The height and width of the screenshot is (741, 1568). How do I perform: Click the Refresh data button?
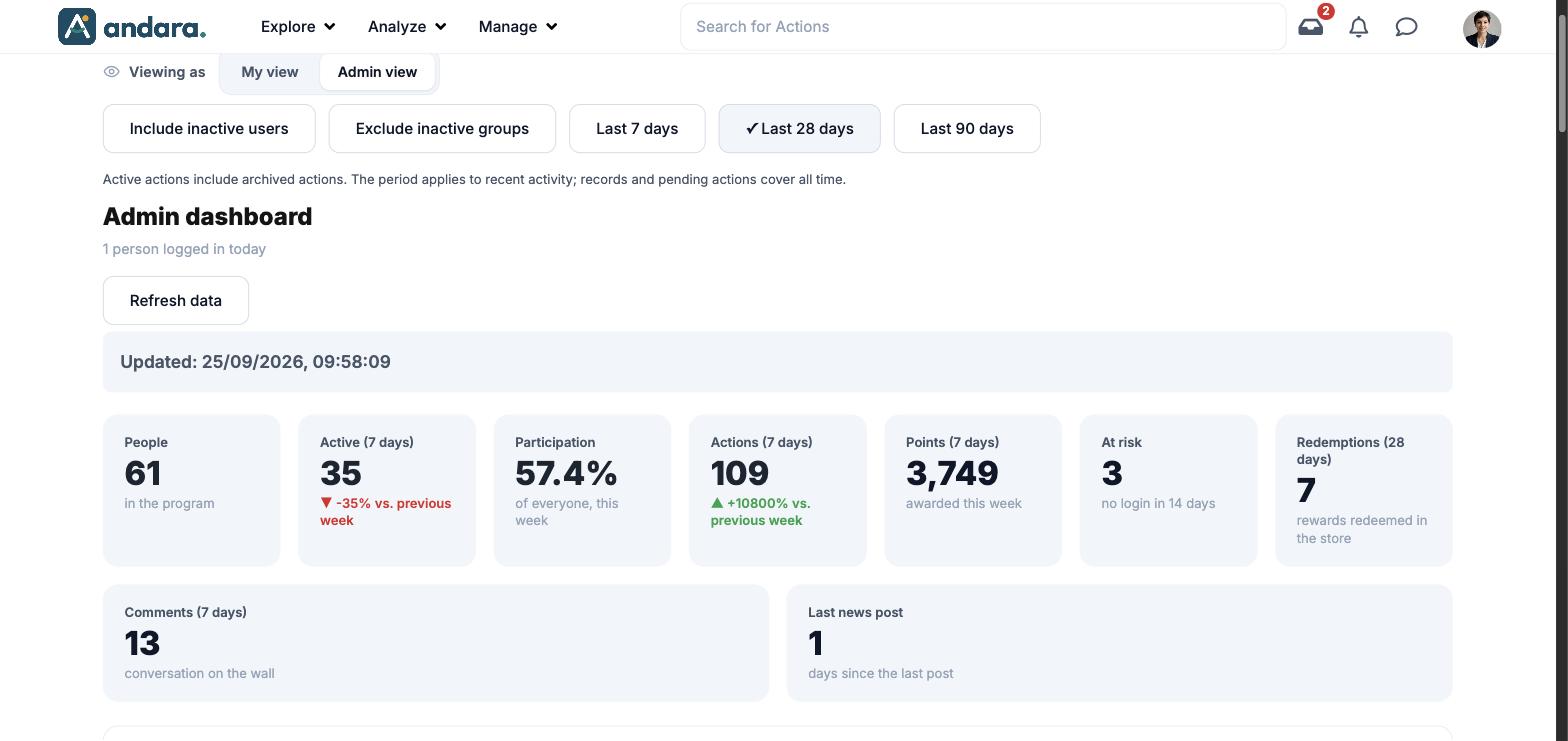(x=176, y=301)
